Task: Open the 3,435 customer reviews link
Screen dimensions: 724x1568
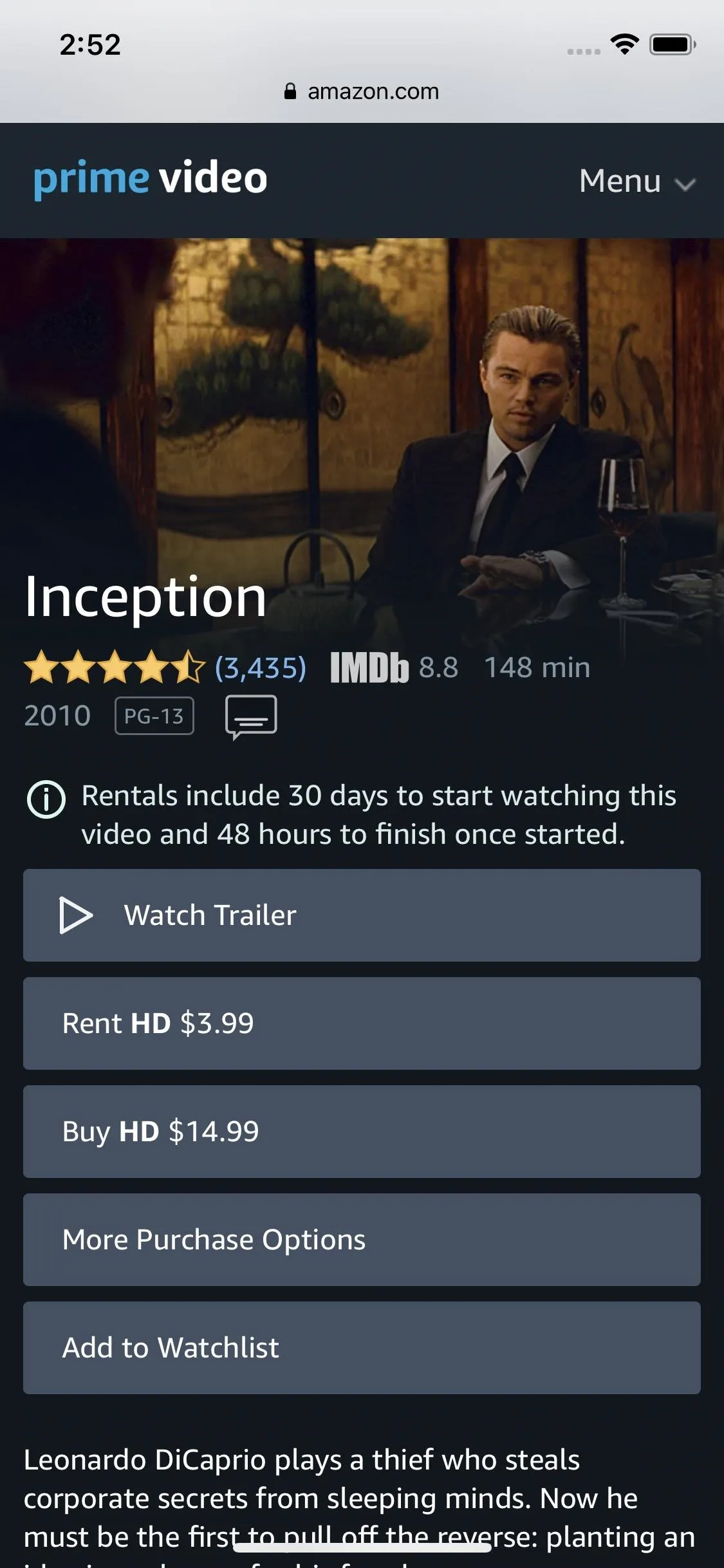Action: coord(261,667)
